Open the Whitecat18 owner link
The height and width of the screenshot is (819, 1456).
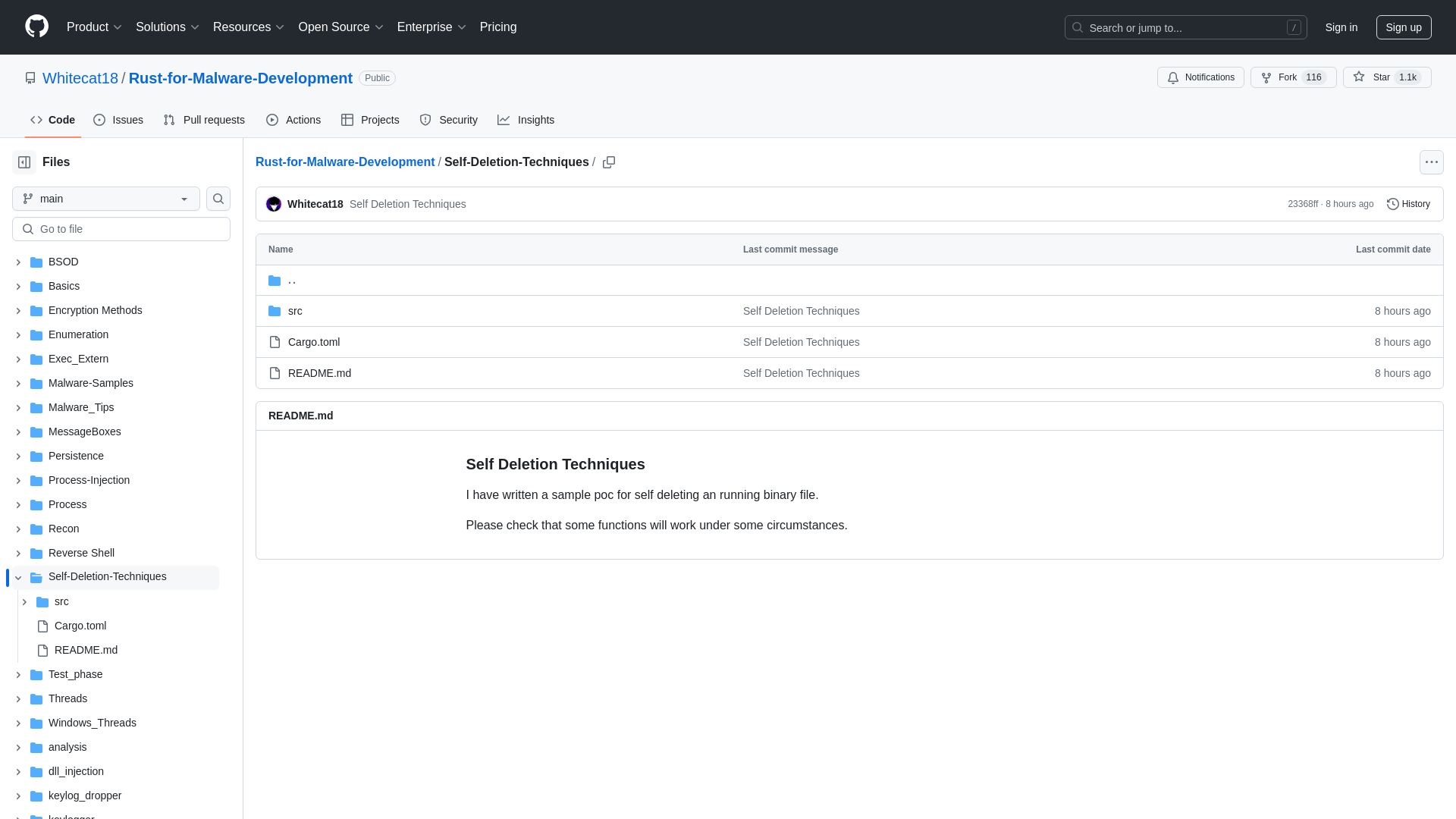click(x=80, y=78)
